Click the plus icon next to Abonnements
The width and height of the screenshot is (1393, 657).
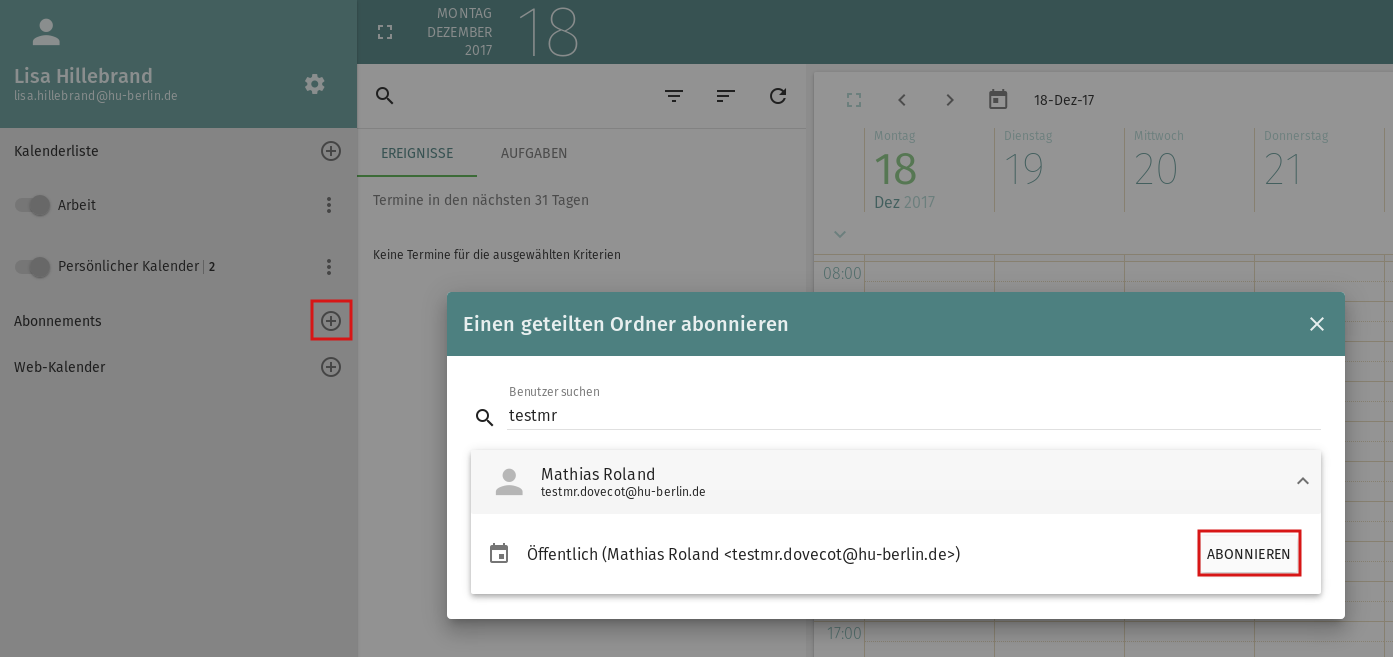331,321
